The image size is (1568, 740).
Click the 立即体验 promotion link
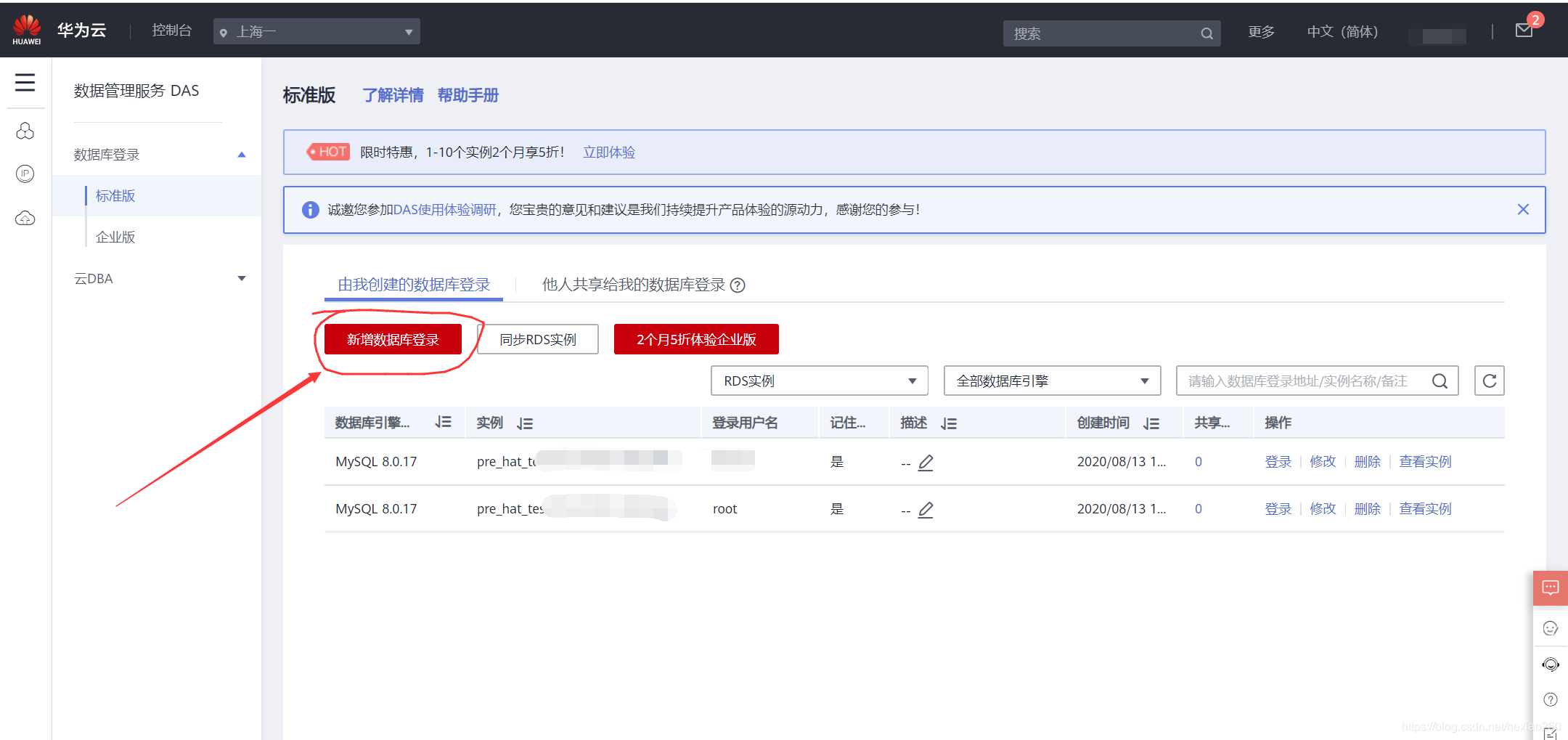tap(609, 153)
